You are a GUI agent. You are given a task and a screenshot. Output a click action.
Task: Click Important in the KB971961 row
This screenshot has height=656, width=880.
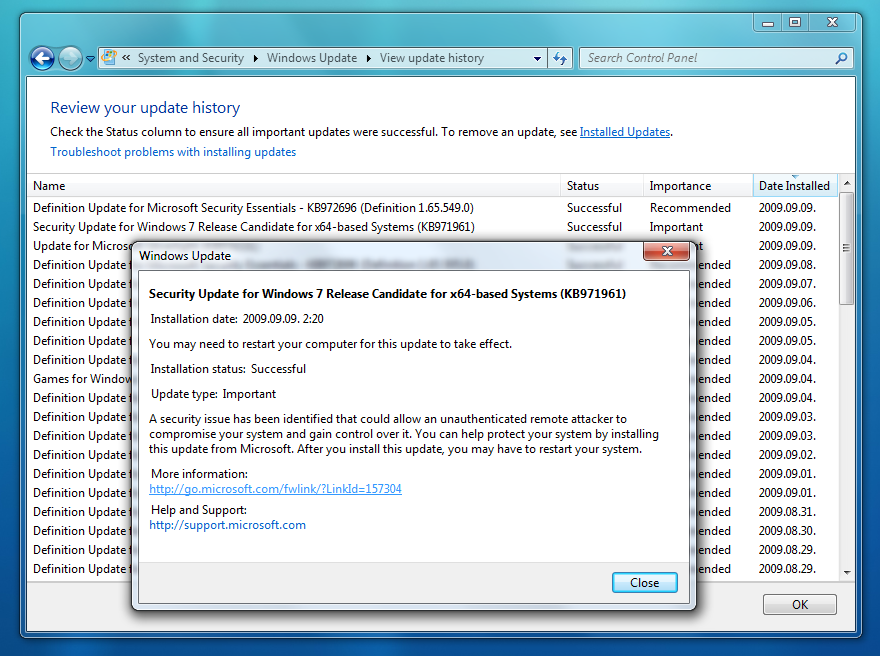(x=676, y=227)
